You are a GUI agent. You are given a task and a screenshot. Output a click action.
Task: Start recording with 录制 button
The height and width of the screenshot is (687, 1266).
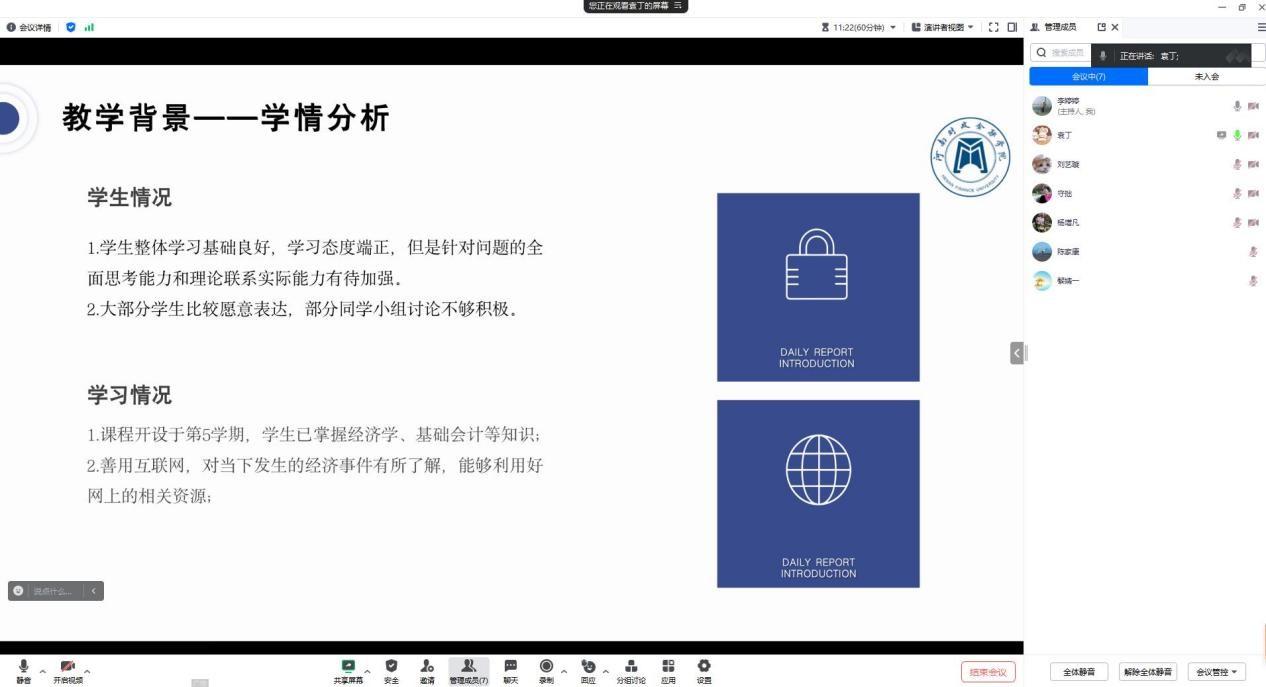click(x=546, y=670)
